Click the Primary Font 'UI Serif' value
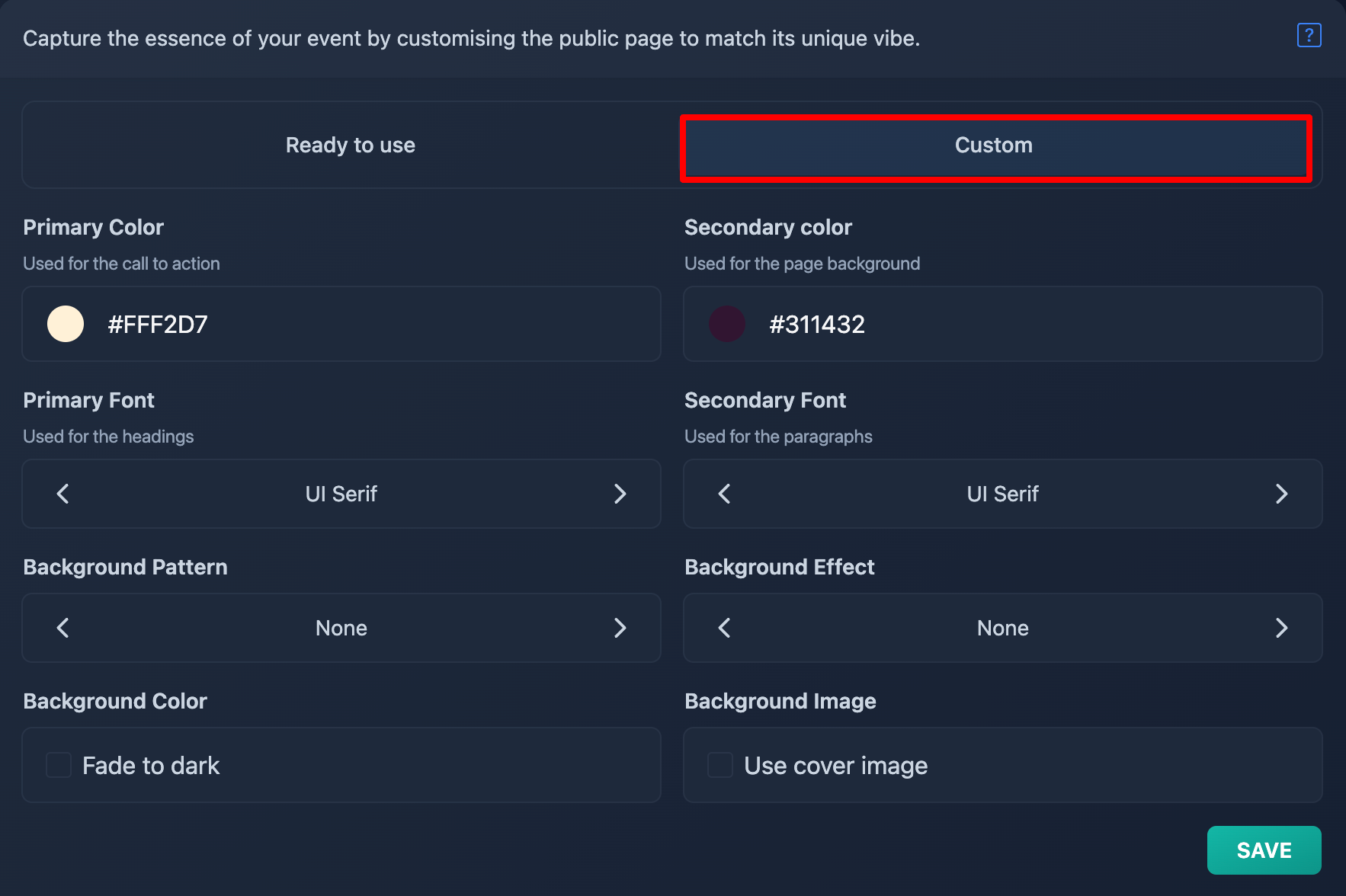The height and width of the screenshot is (896, 1346). pyautogui.click(x=341, y=494)
